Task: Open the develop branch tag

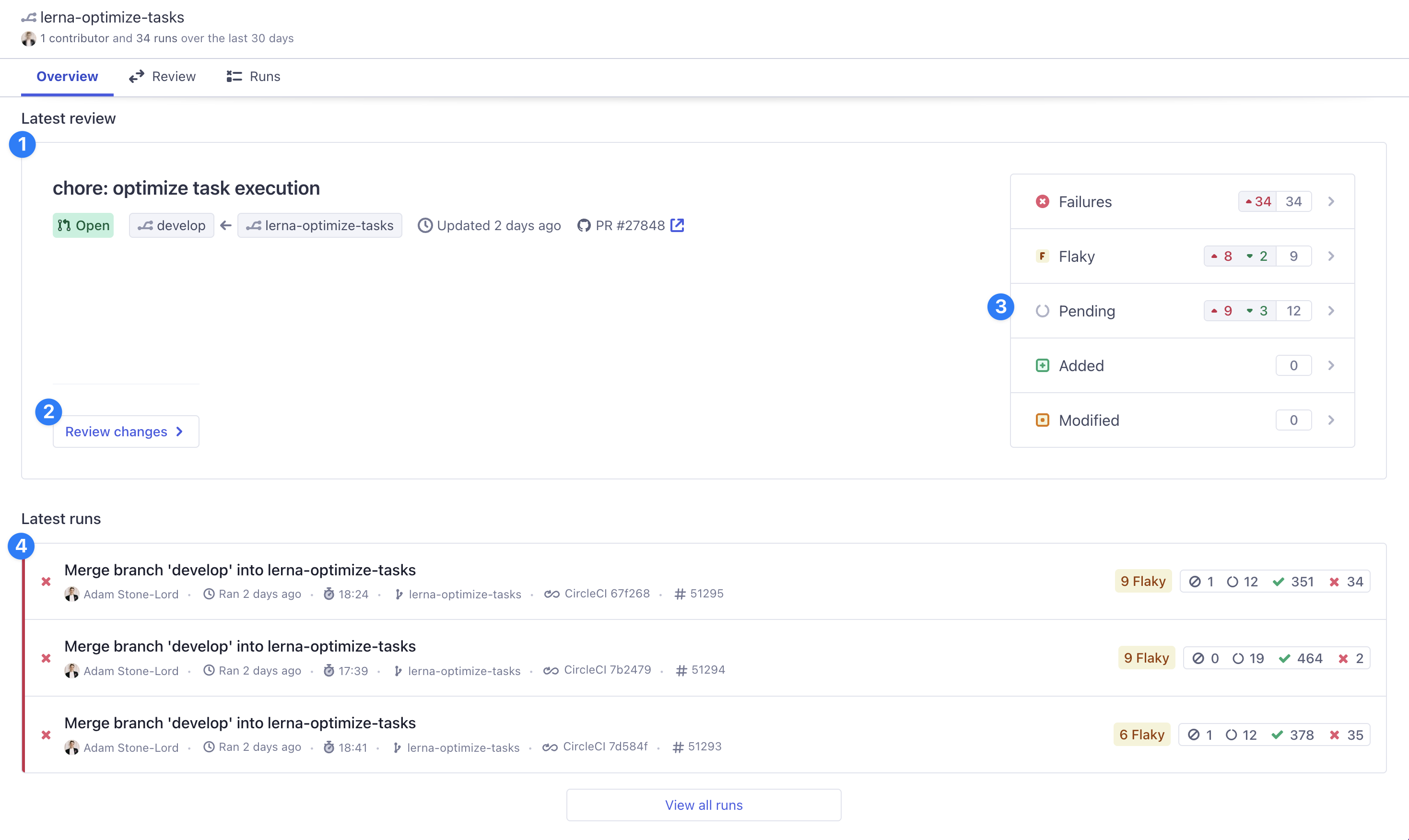Action: (172, 225)
